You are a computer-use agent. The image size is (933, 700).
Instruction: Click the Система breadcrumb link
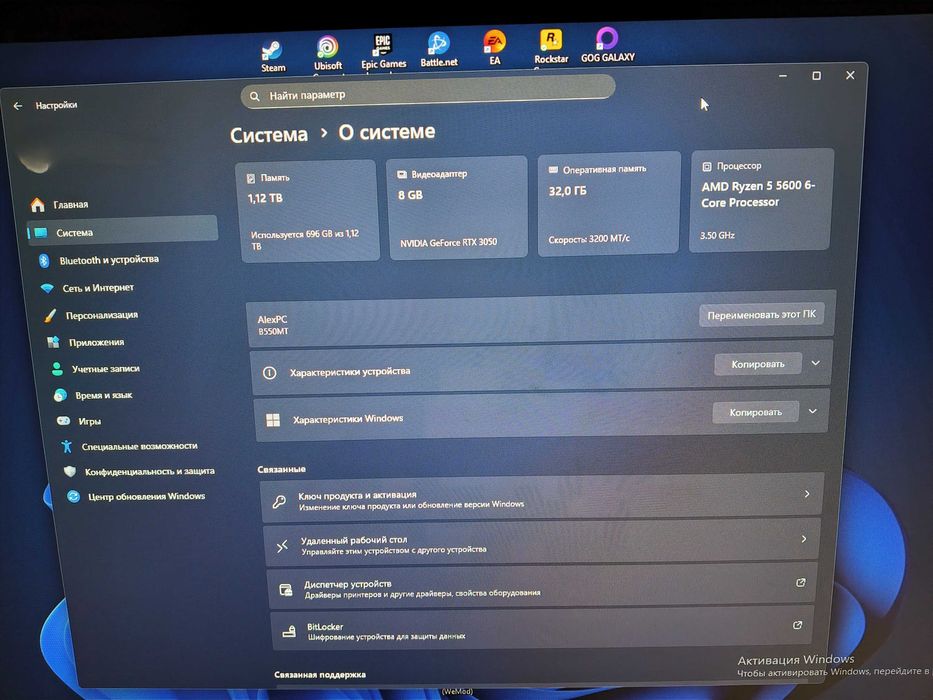269,135
